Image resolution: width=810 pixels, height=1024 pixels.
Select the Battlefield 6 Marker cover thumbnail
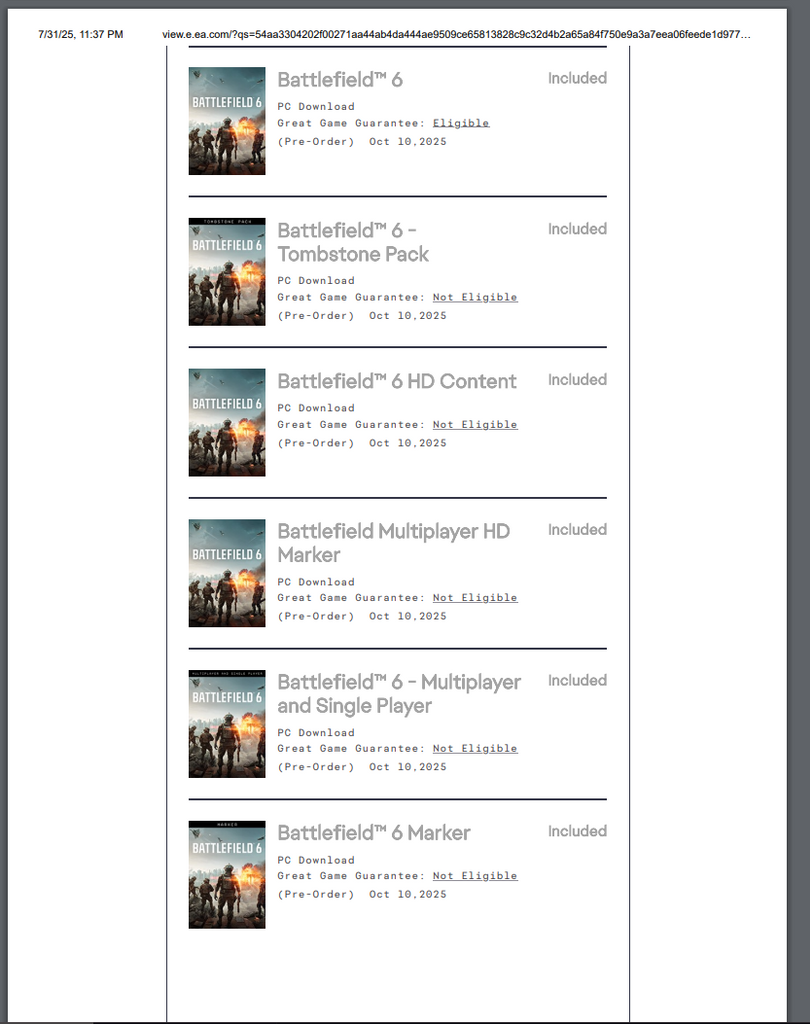[x=227, y=874]
